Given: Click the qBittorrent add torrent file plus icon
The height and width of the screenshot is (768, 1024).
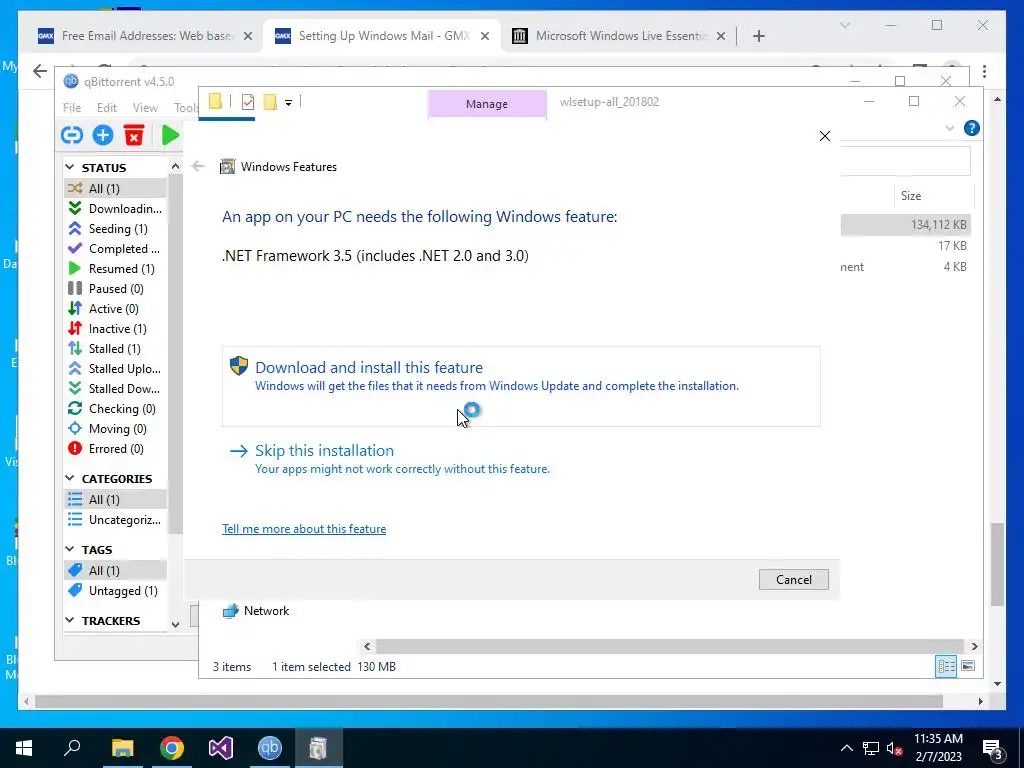Looking at the screenshot, I should coord(103,135).
